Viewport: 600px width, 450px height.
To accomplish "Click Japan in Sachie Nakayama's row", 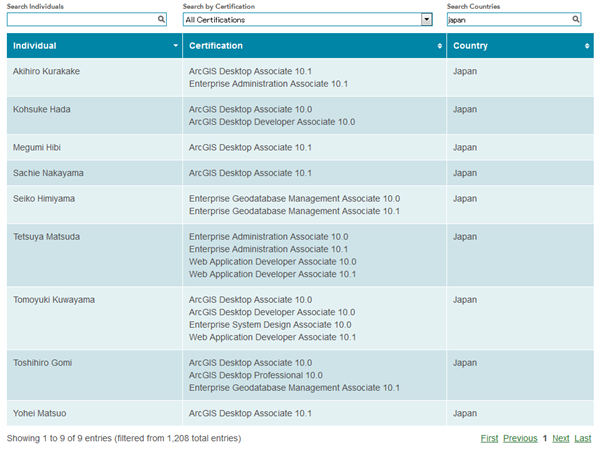I will tap(465, 173).
